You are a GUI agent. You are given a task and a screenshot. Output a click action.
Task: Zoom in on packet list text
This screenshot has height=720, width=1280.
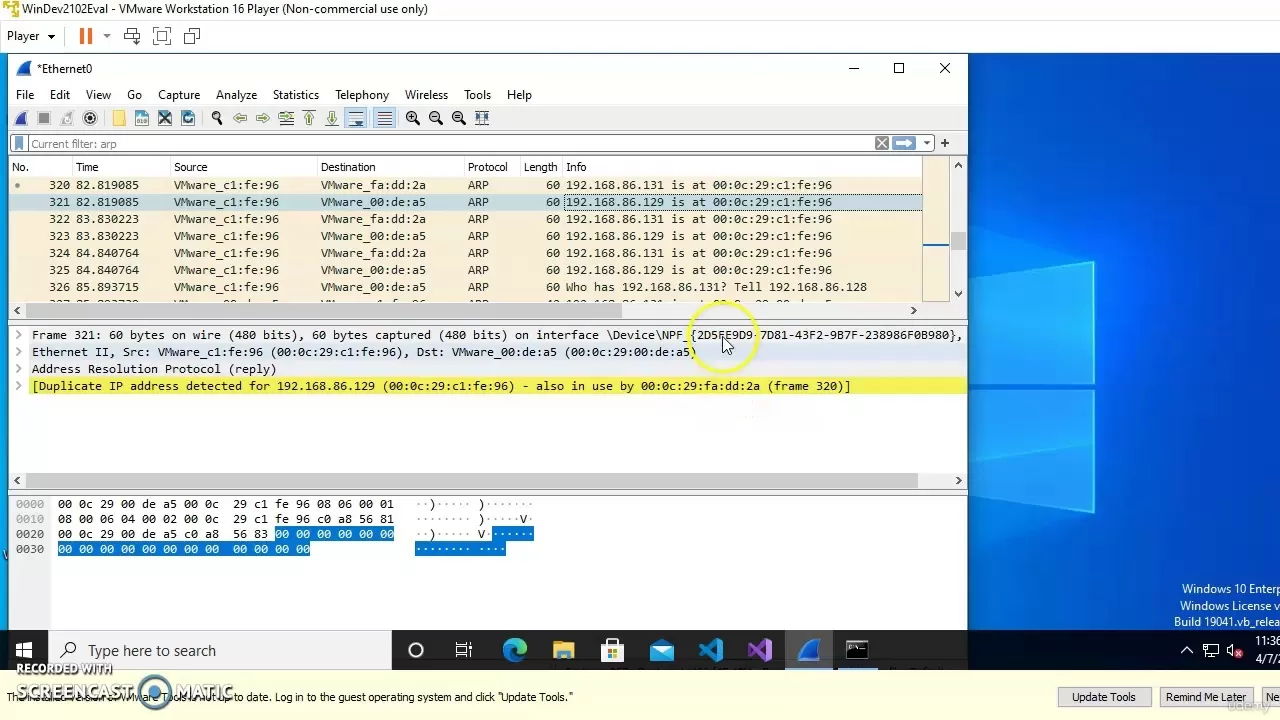click(x=412, y=117)
